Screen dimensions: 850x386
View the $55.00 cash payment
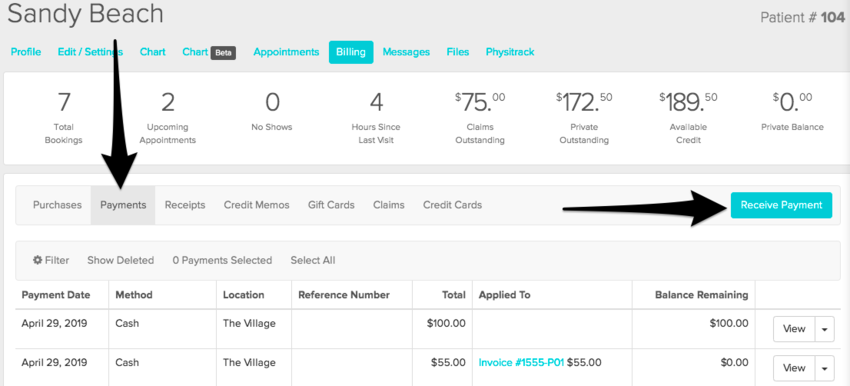794,368
